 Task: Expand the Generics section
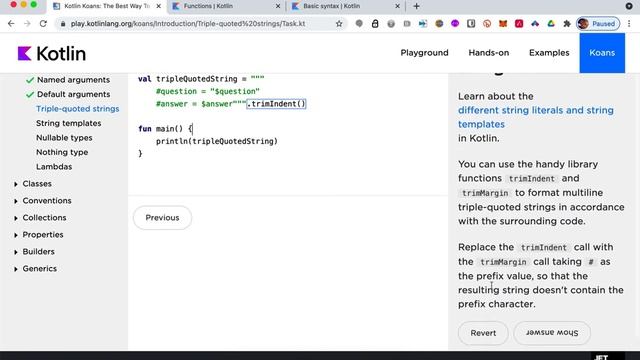[x=35, y=269]
